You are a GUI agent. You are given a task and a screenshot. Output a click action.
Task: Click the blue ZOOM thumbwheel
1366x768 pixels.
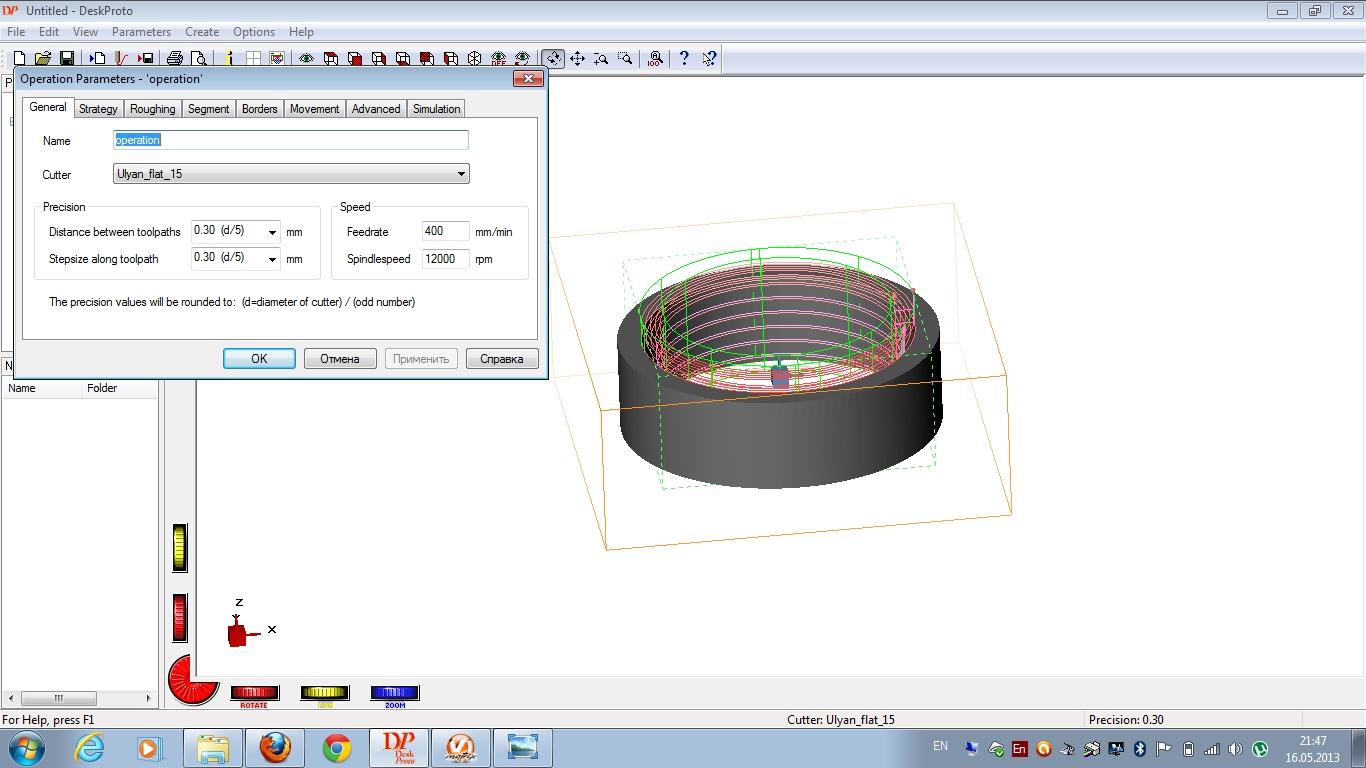(x=395, y=693)
